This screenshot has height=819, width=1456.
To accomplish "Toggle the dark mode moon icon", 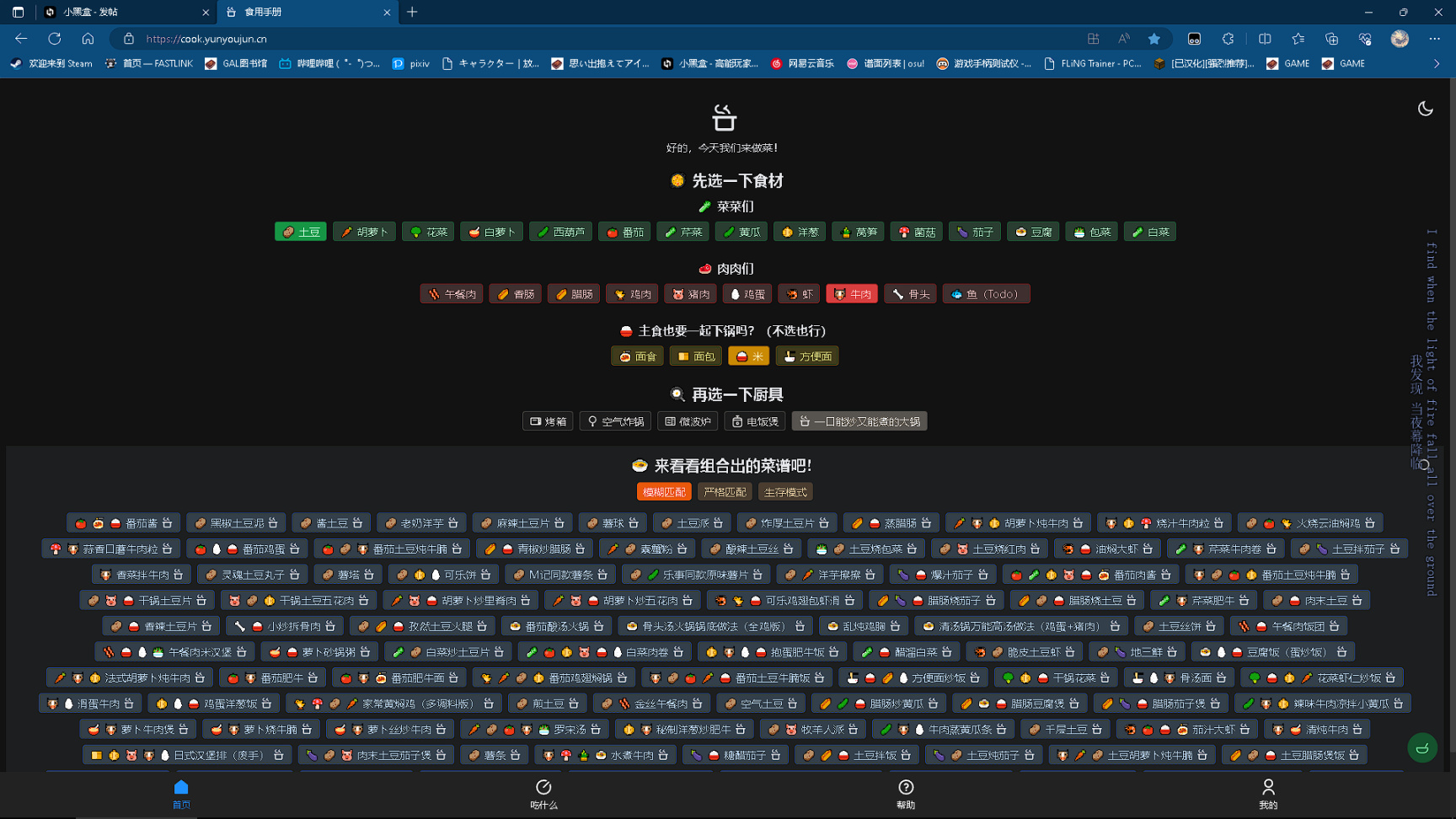I will click(1425, 109).
